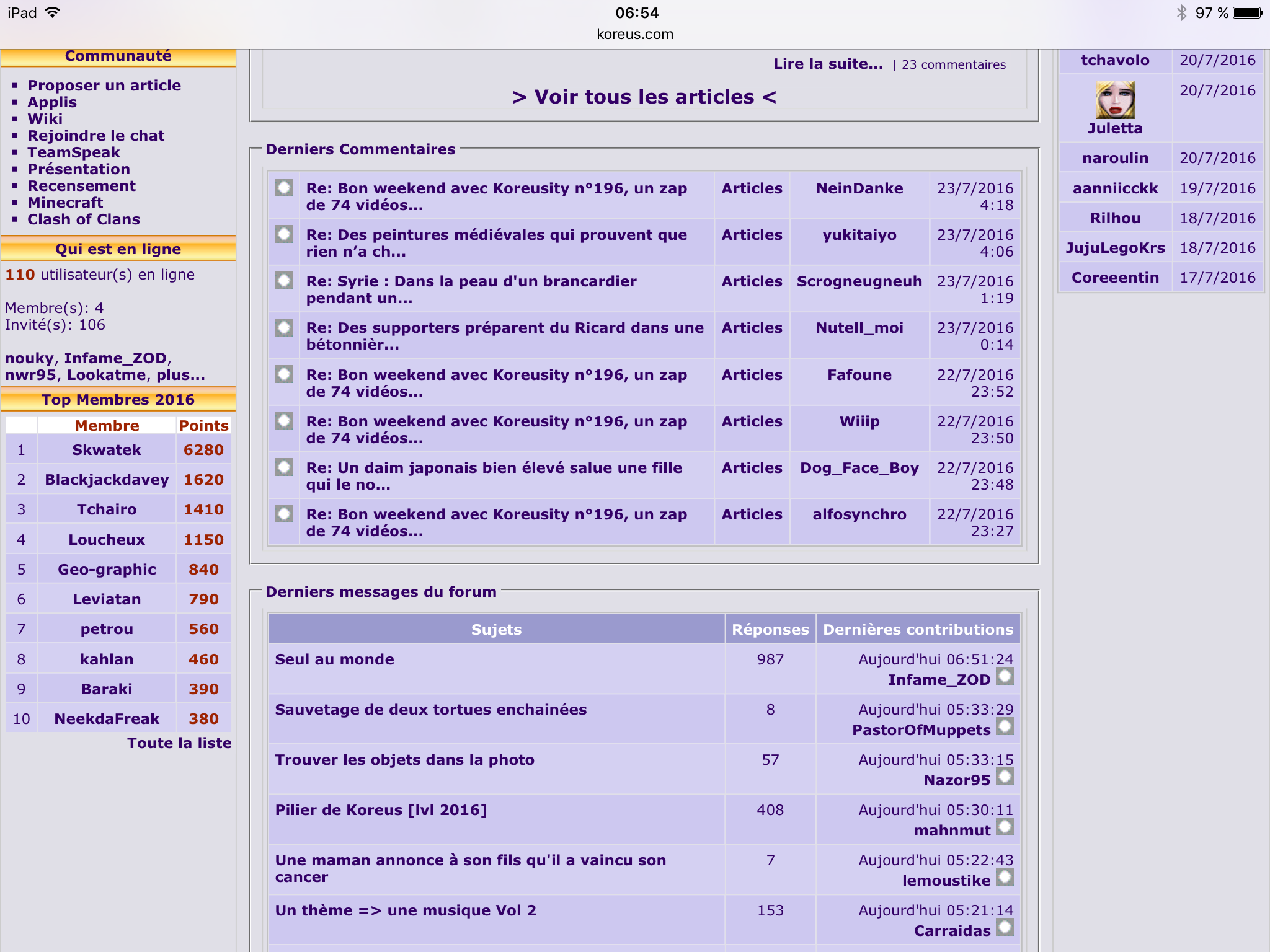Click the icon beside the Syrie brancardier comment

click(284, 281)
